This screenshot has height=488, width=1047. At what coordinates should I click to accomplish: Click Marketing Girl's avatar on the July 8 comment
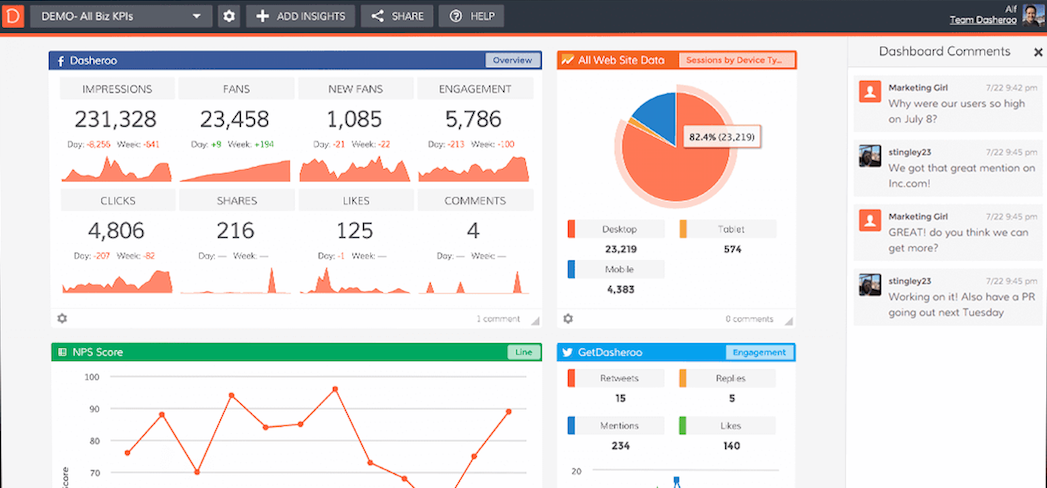pos(870,91)
